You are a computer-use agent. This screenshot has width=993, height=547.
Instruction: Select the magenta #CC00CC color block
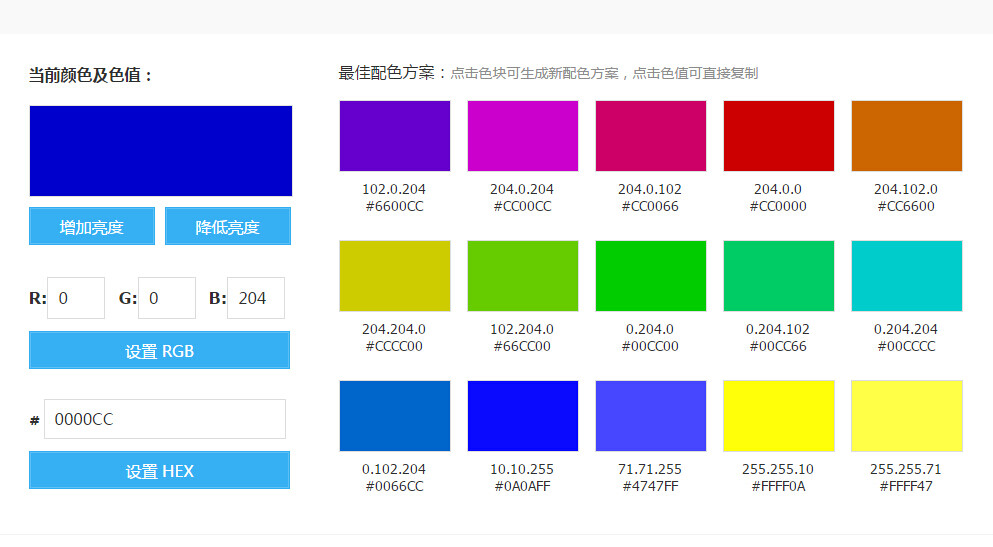(522, 136)
